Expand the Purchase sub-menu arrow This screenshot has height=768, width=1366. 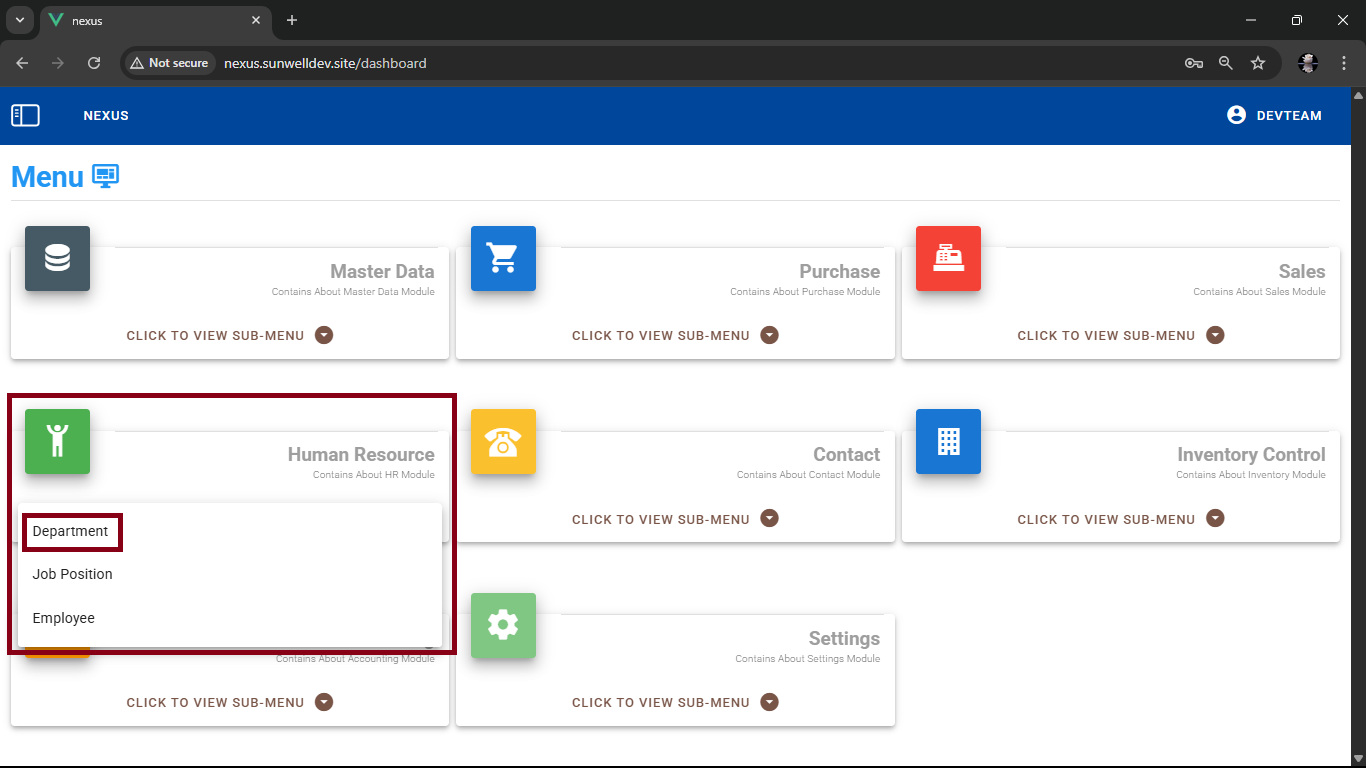pos(769,335)
